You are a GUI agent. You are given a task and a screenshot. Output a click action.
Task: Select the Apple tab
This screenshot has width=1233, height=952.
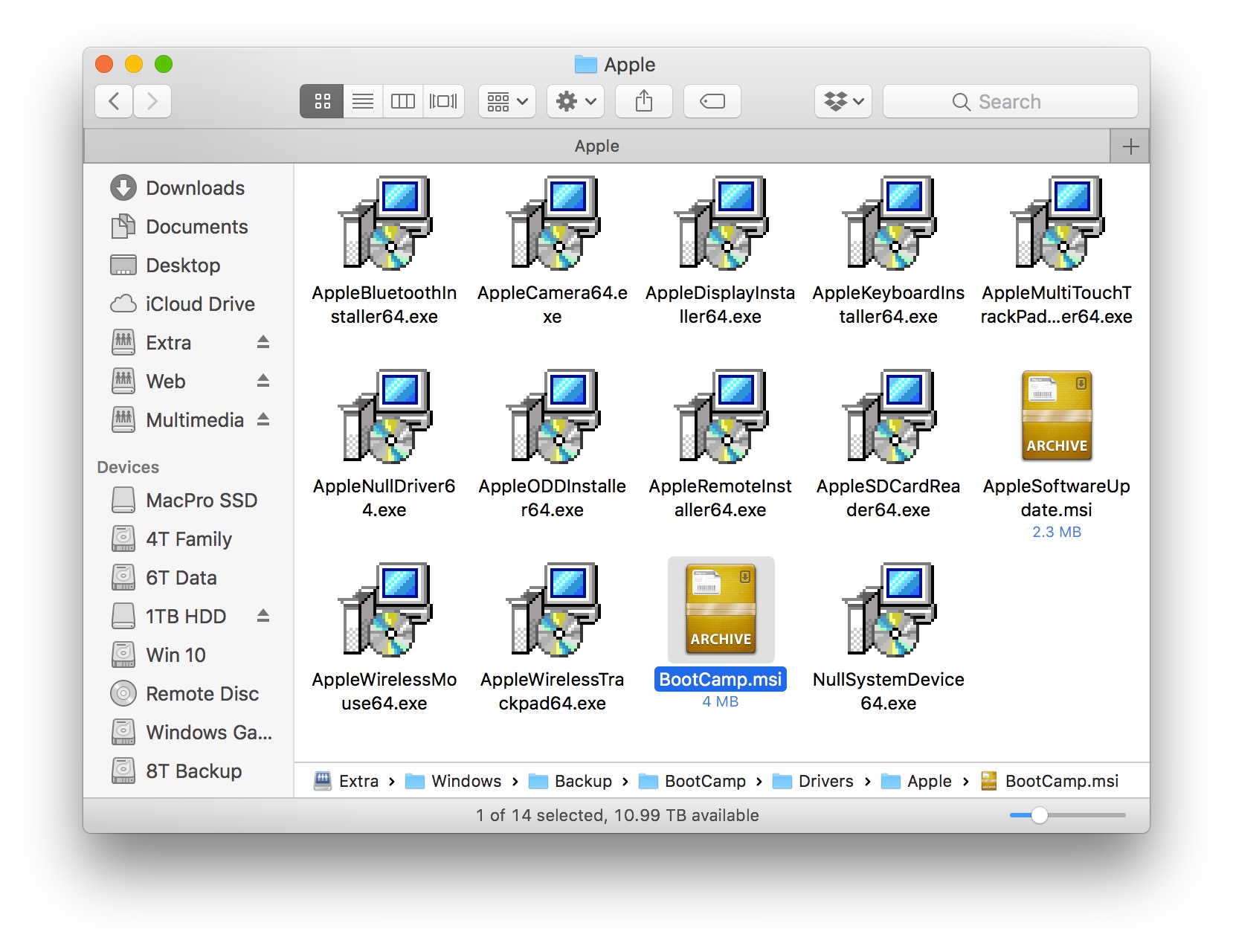(597, 146)
